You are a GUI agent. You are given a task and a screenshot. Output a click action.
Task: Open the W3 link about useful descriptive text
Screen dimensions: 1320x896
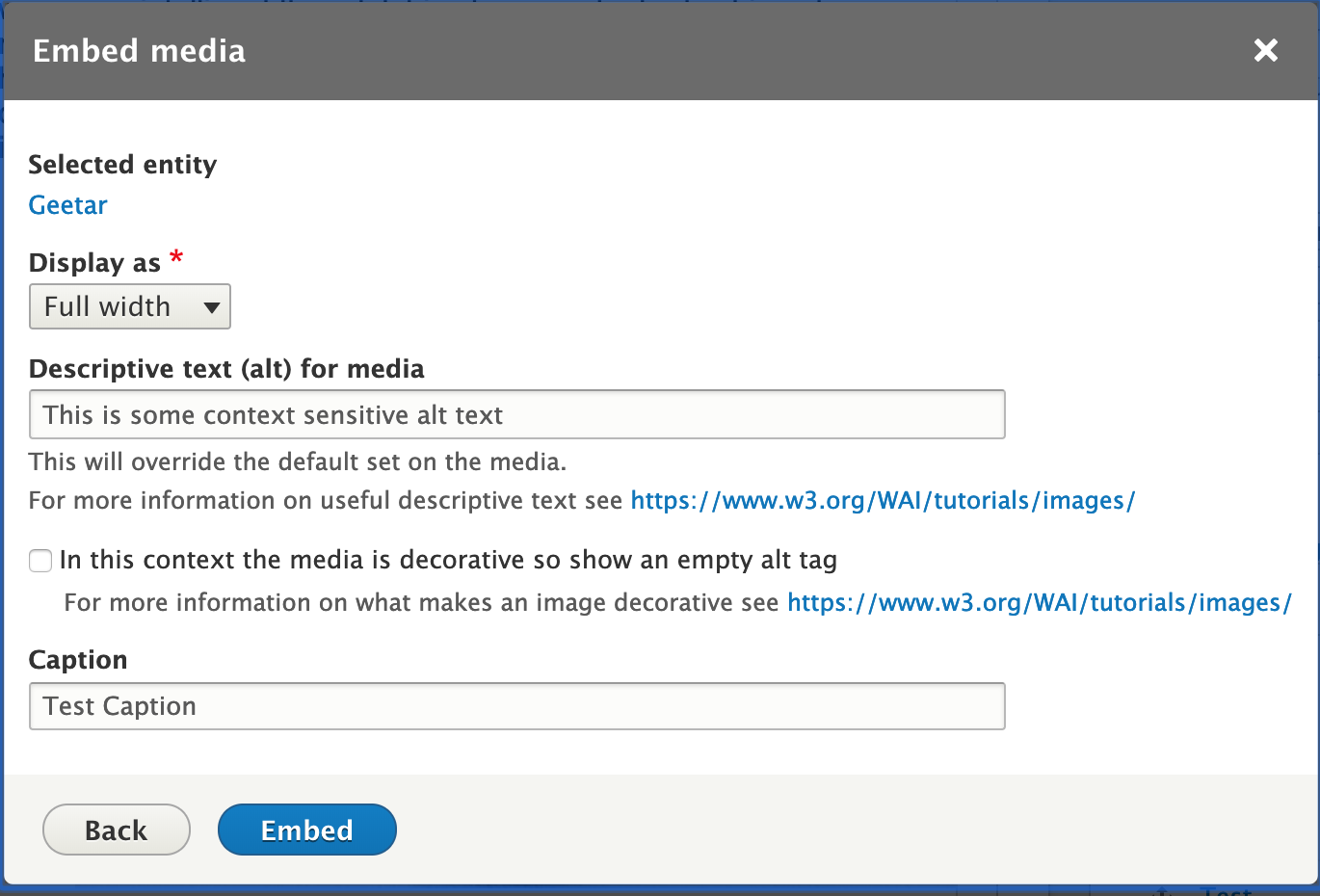tap(883, 501)
